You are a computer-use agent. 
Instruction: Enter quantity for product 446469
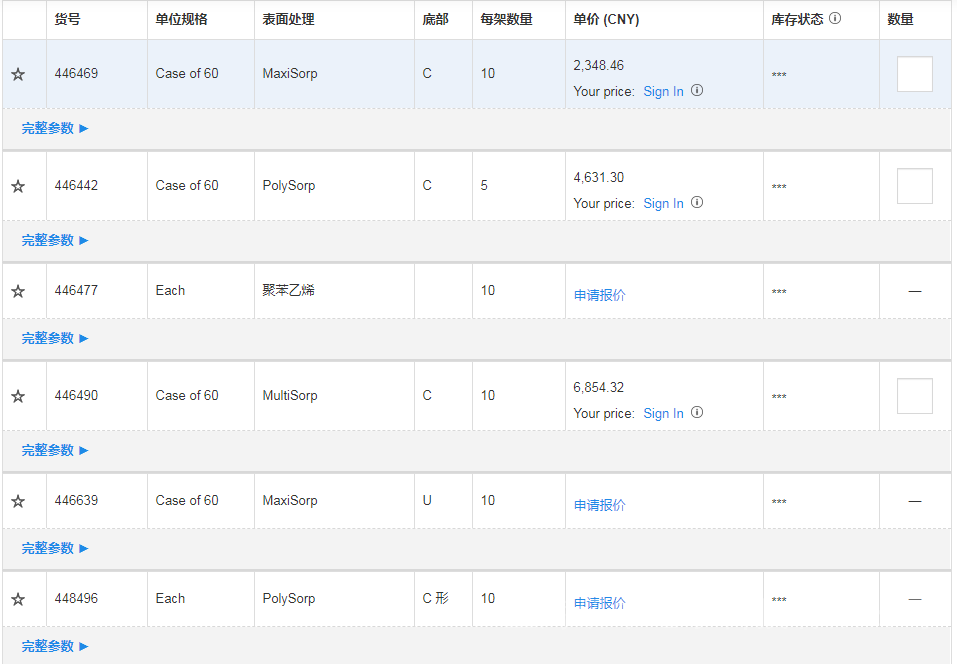coord(914,74)
